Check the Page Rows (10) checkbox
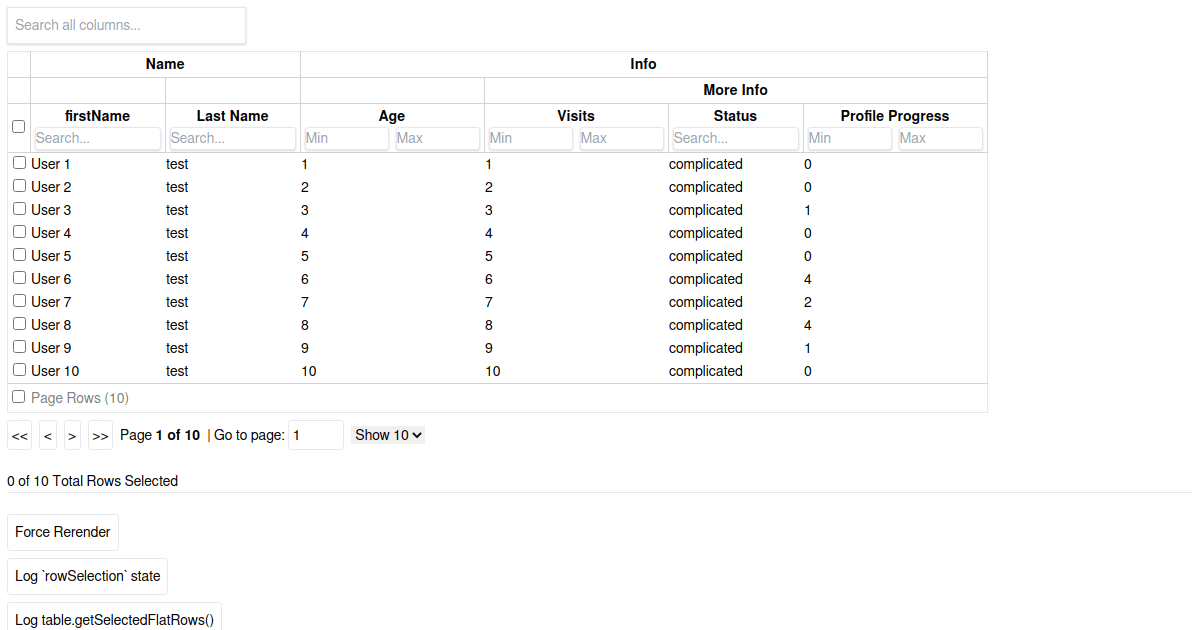 point(18,397)
